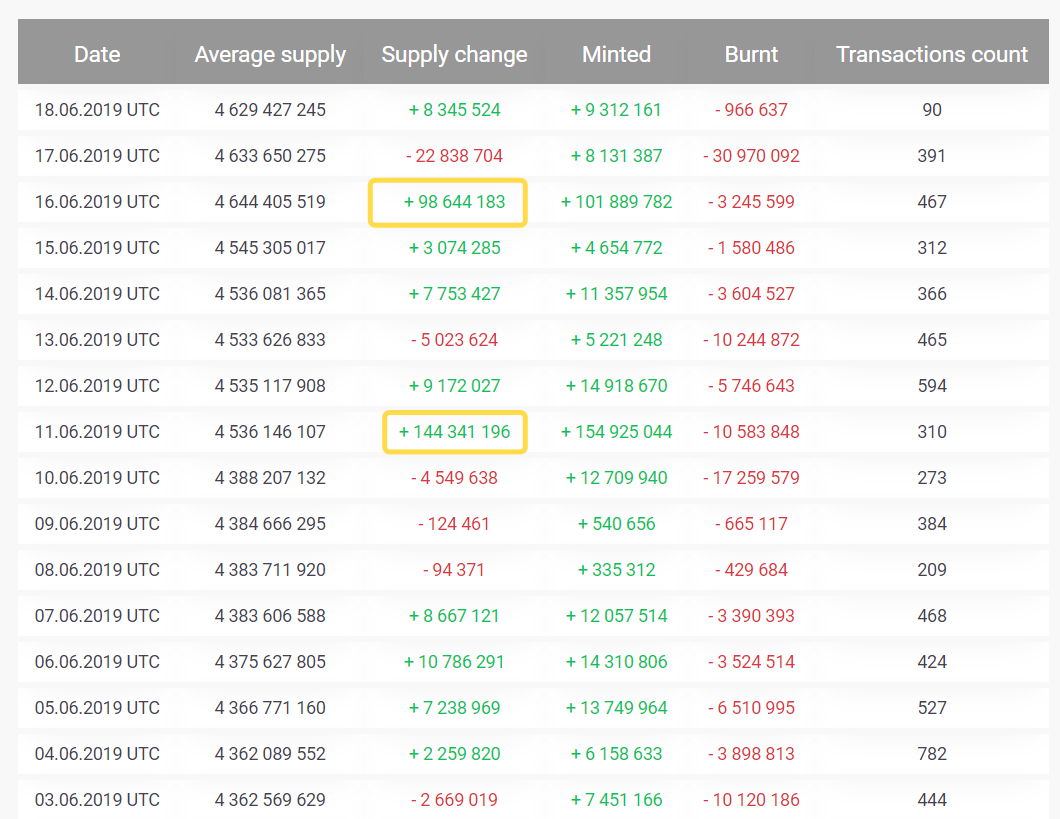
Task: Select the date 14.06.2019 UTC
Action: click(97, 293)
